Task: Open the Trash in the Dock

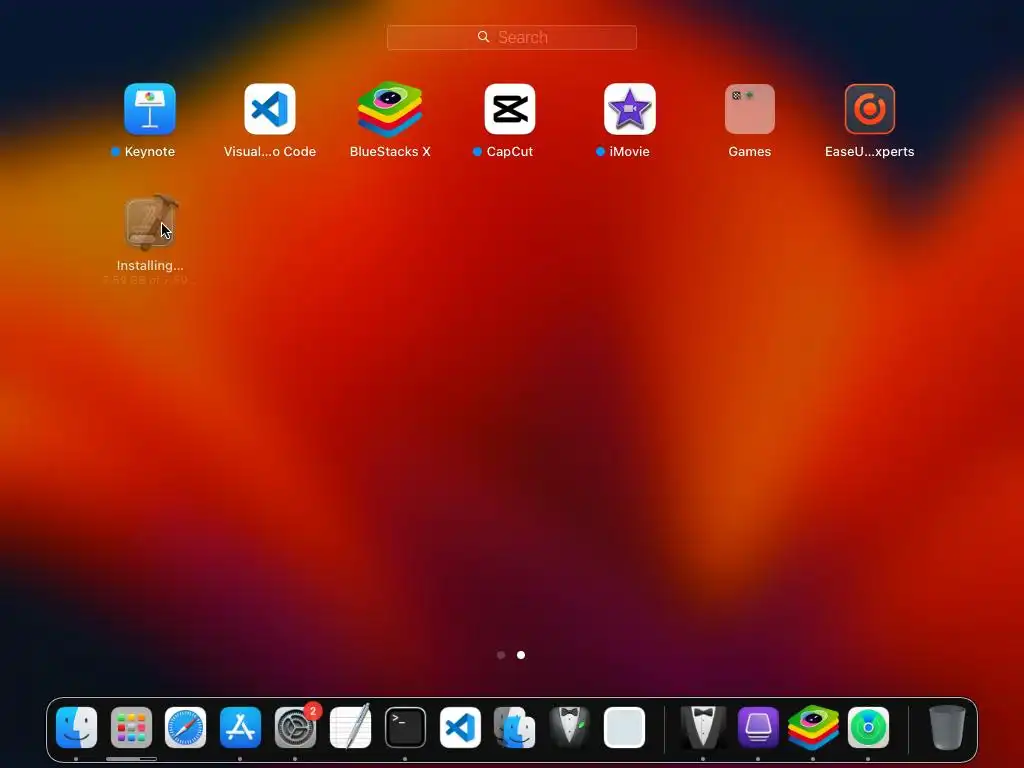Action: (x=947, y=727)
